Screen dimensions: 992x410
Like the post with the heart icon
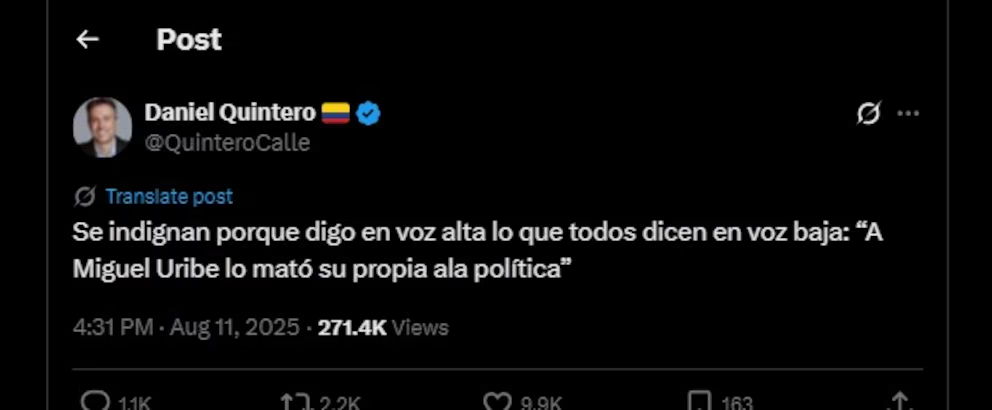pyautogui.click(x=497, y=401)
